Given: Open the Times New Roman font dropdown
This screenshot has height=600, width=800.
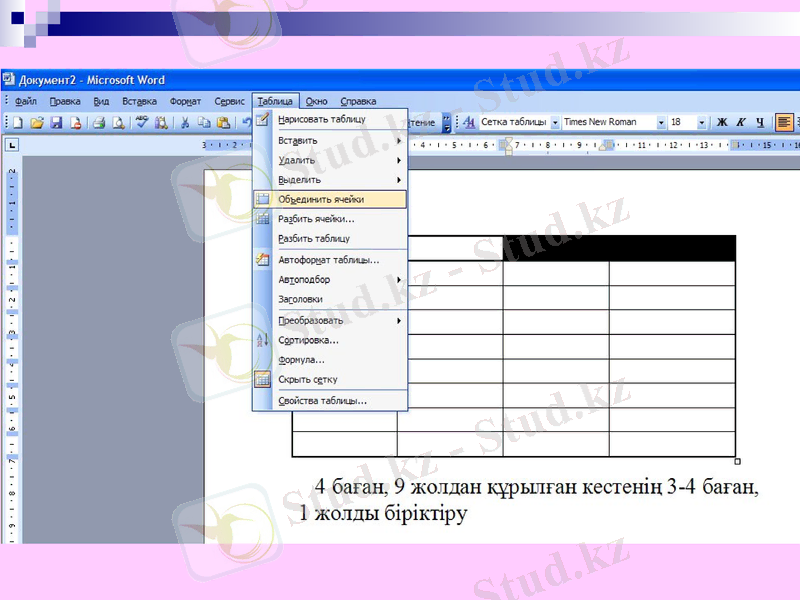Looking at the screenshot, I should pos(661,122).
